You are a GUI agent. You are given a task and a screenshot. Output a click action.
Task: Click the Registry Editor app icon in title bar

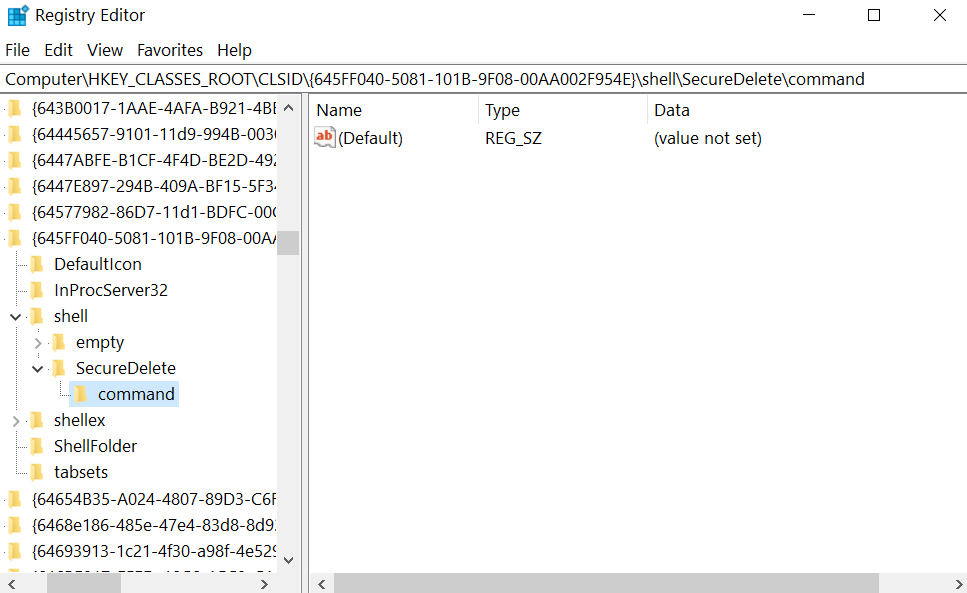coord(18,15)
